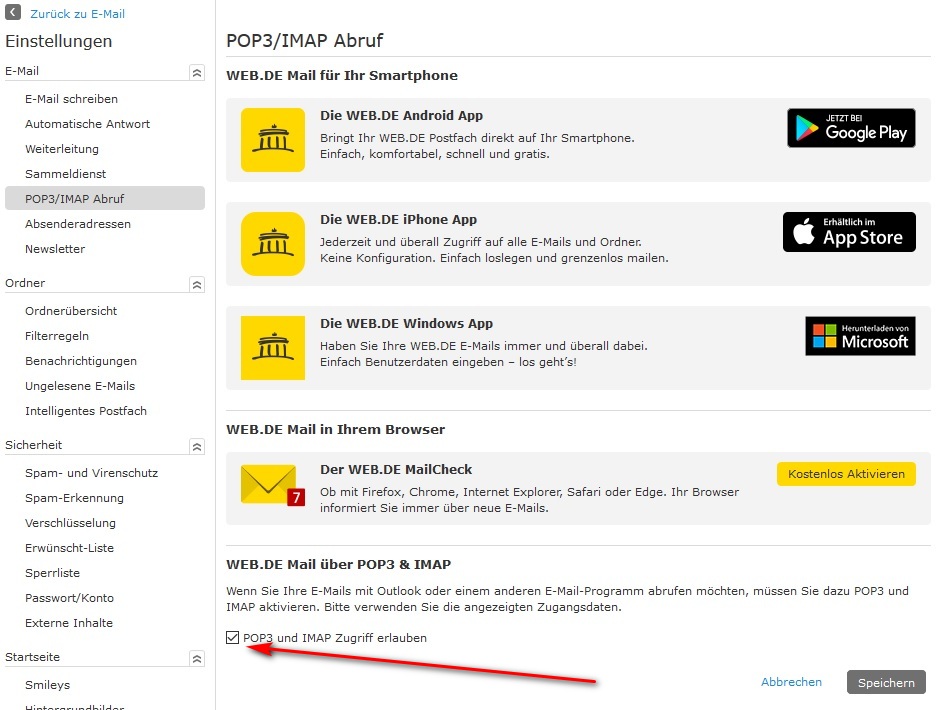Screen dimensions: 946x710
Task: Collapse the Sicherheit settings section
Action: (x=197, y=446)
